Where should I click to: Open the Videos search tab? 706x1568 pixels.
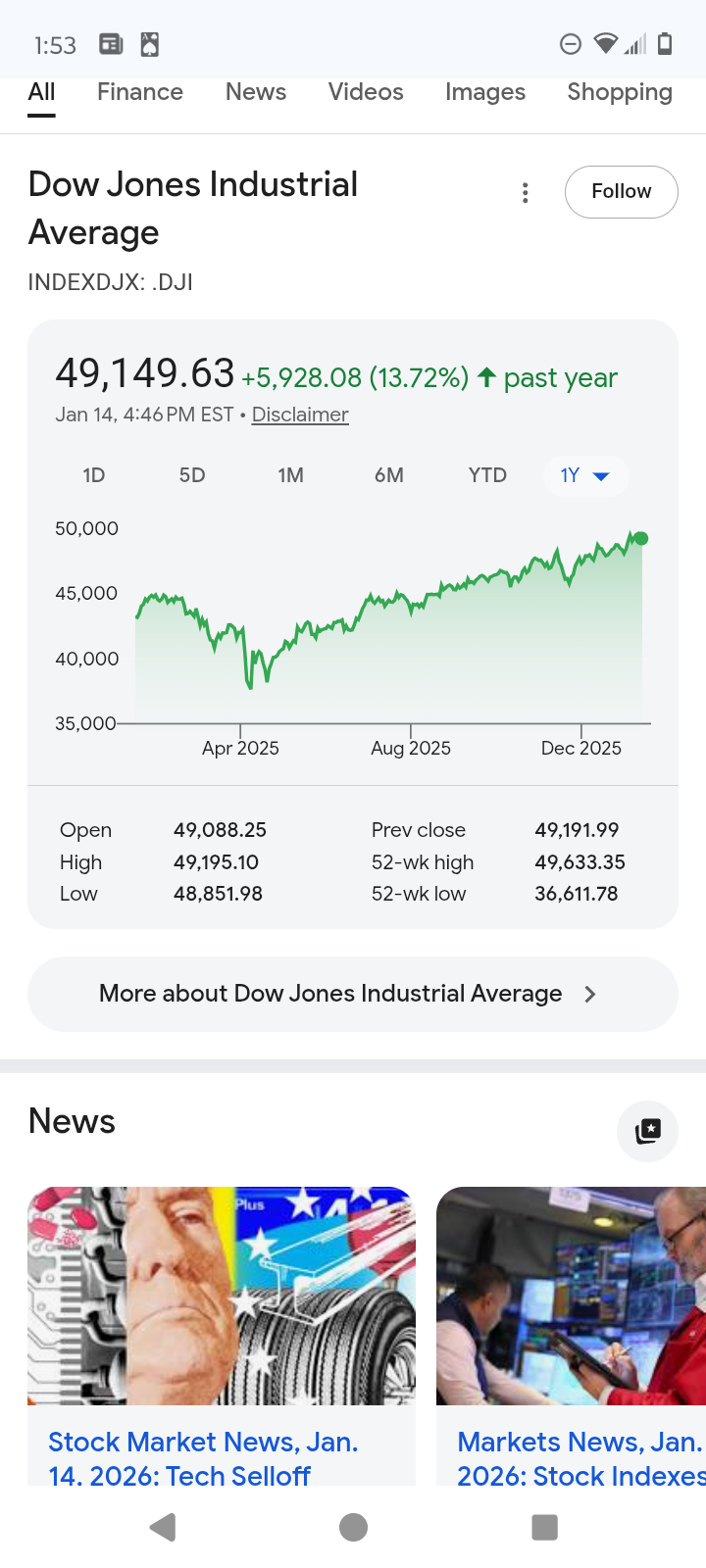(366, 92)
